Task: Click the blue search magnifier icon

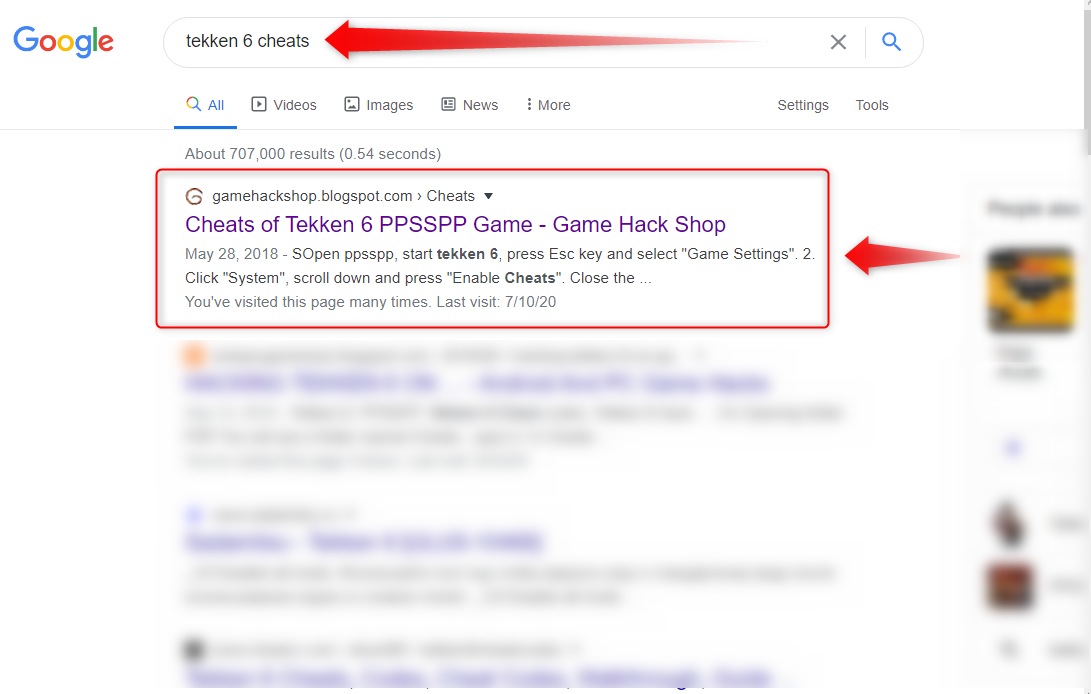Action: click(890, 42)
